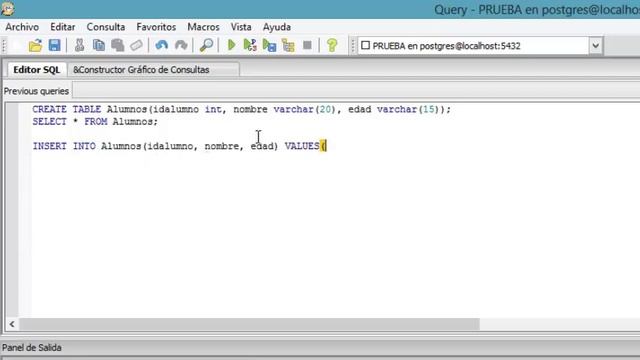Cancel the query with the stop icon
640x360 pixels.
307,45
